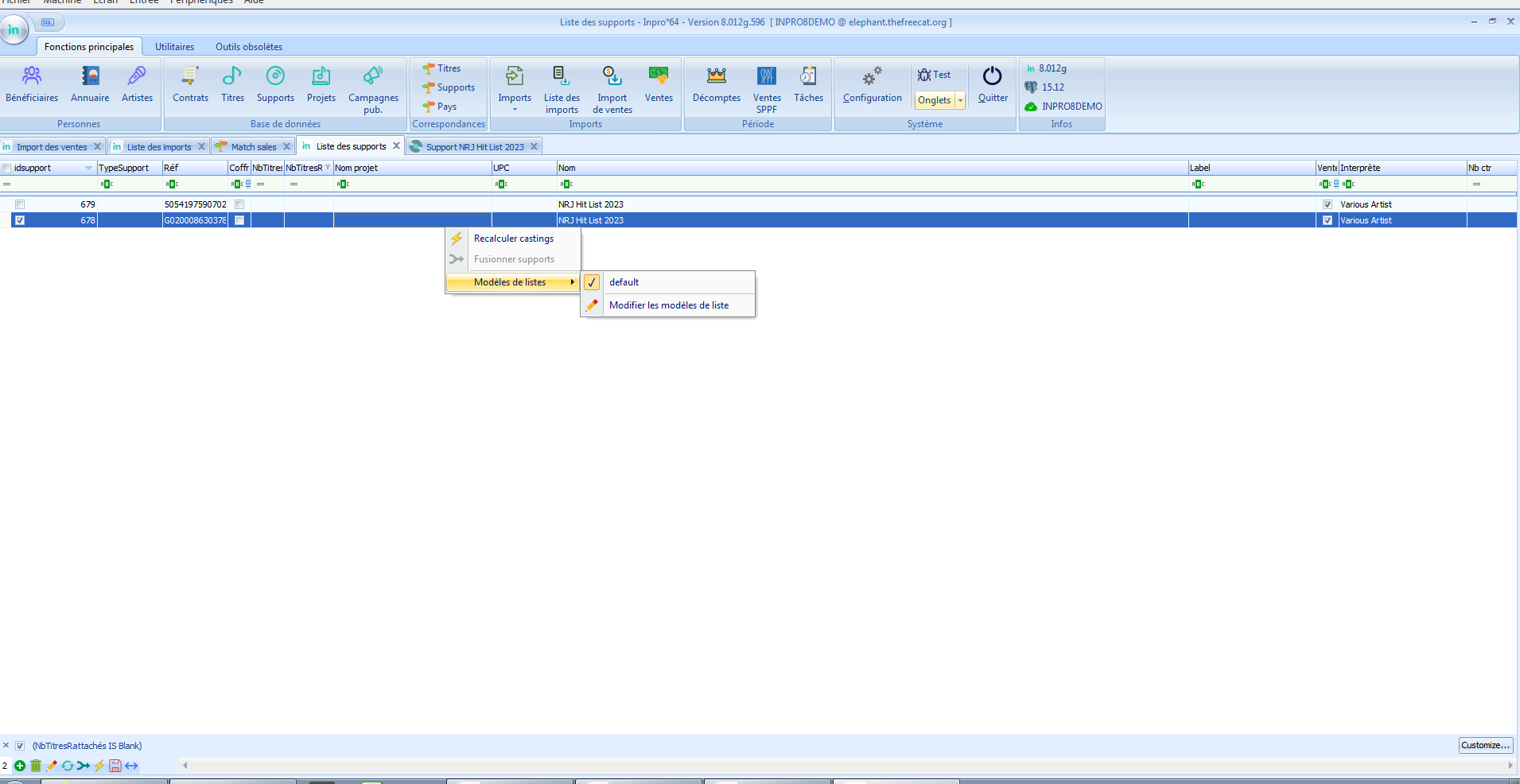Open Décomptes with the crown icon
The height and width of the screenshot is (784, 1520).
click(x=716, y=84)
